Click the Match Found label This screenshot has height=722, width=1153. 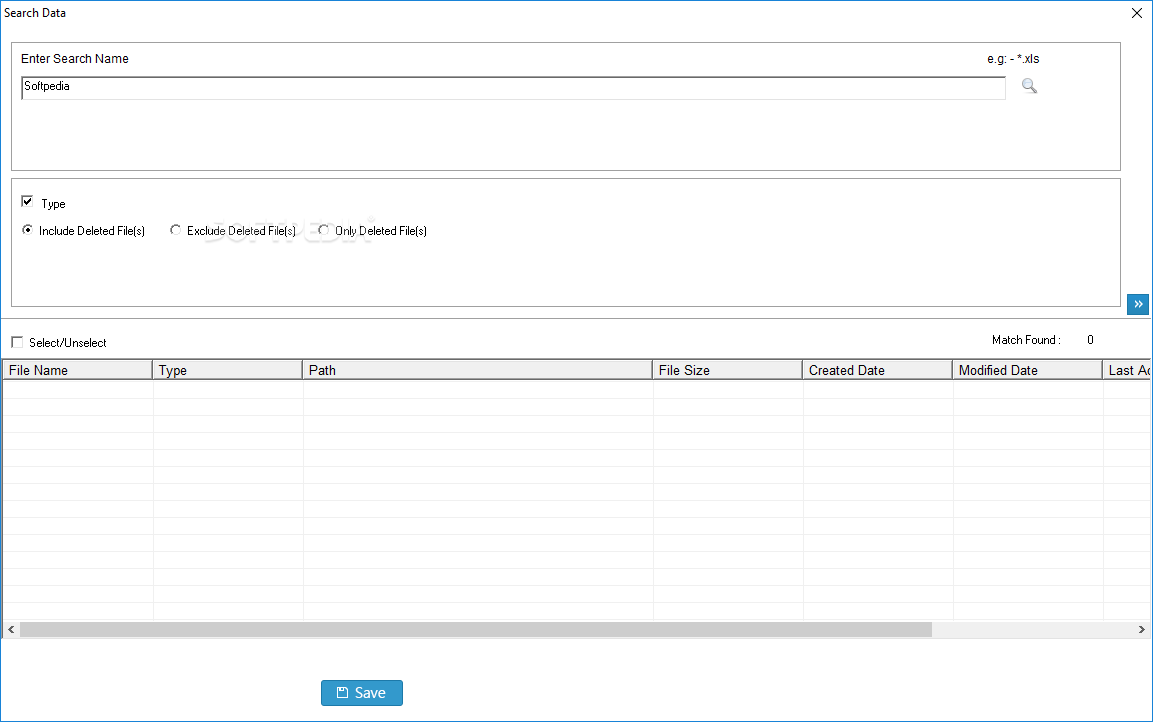point(1026,340)
